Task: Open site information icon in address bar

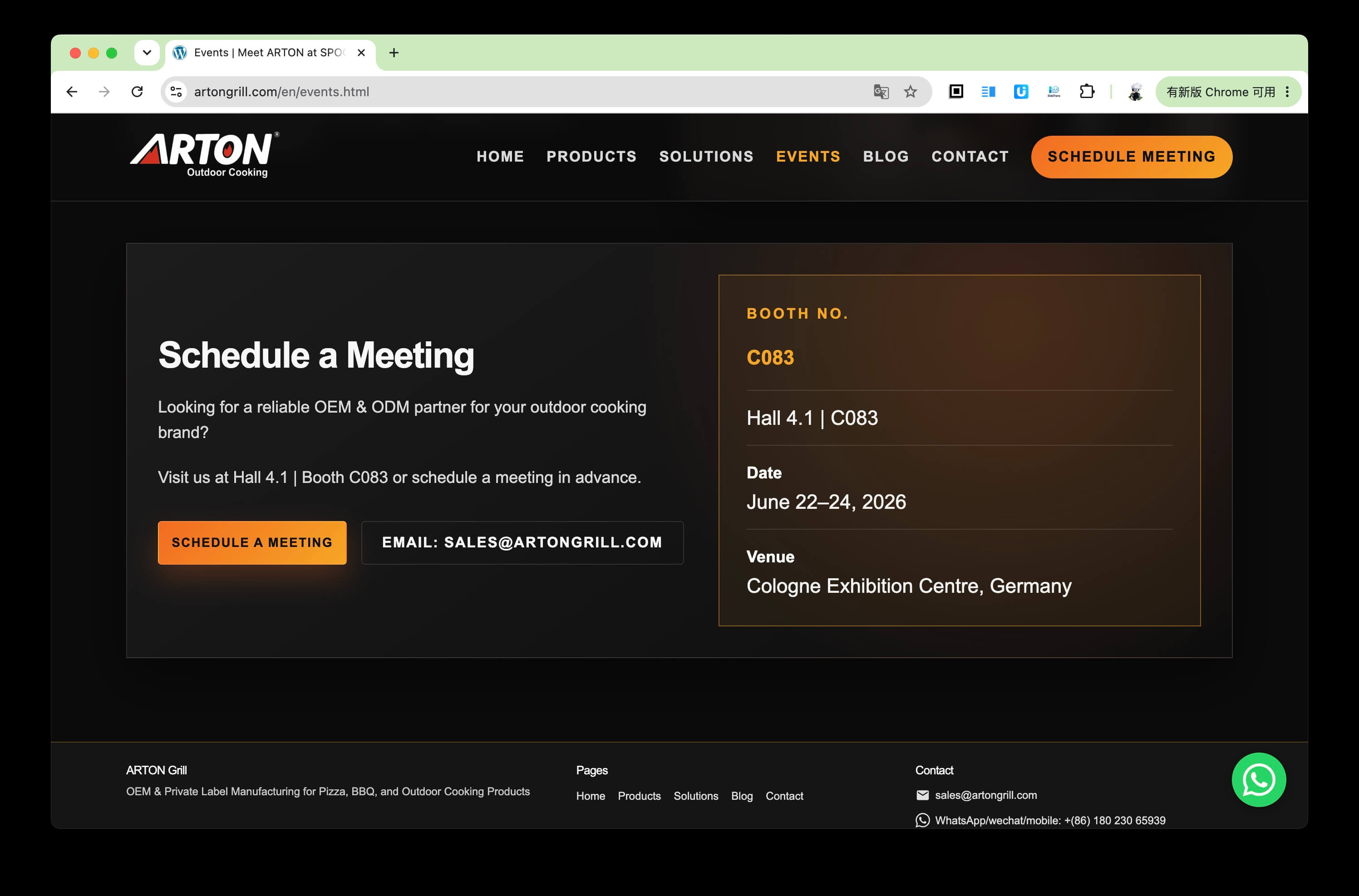Action: pos(177,91)
